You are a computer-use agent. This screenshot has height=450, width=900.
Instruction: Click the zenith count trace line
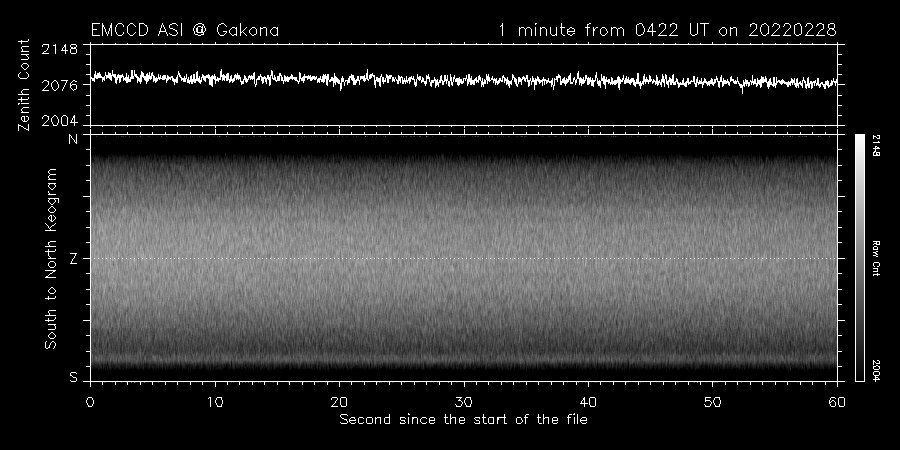464,80
